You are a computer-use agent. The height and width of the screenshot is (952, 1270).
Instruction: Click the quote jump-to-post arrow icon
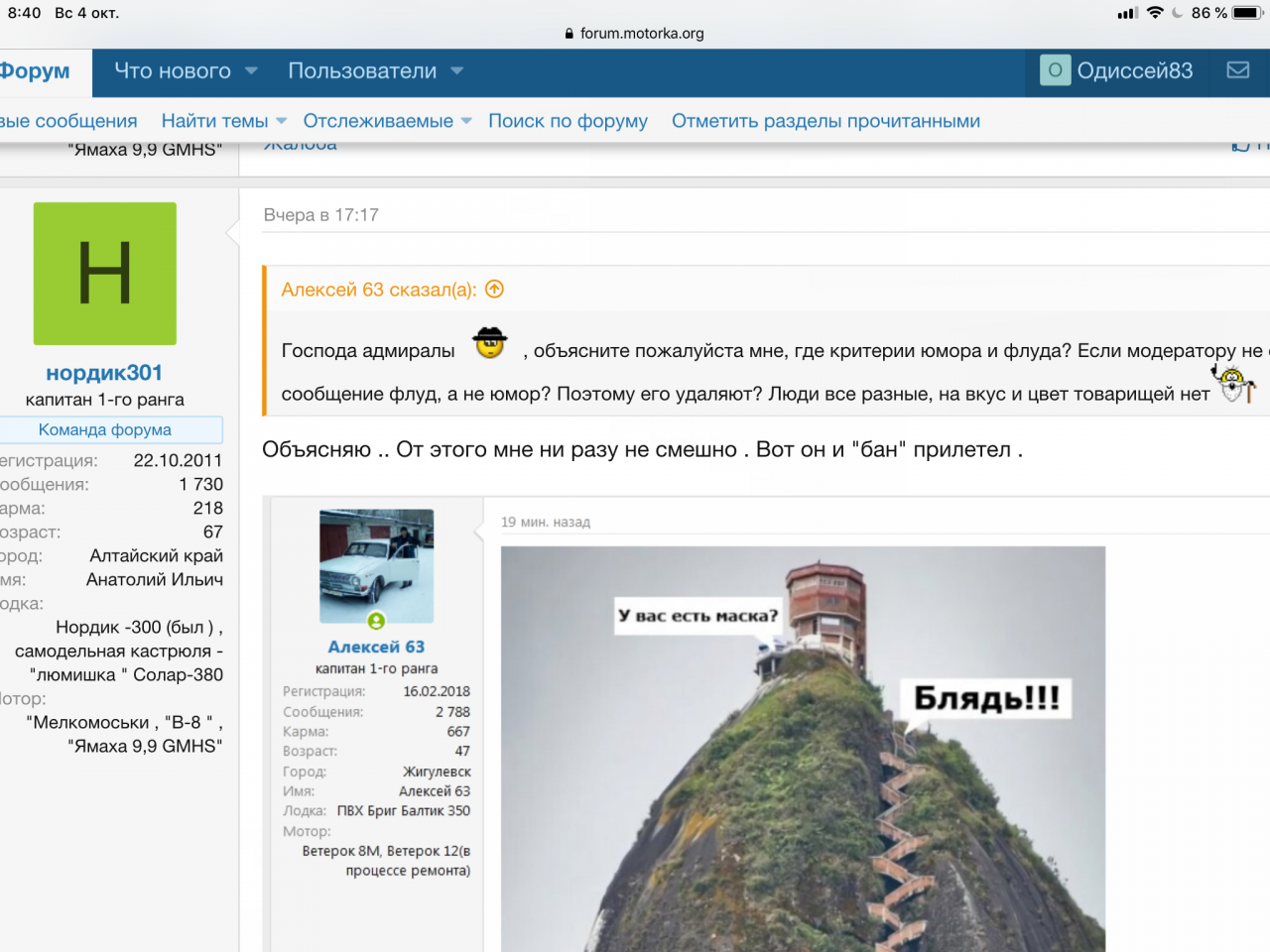click(x=495, y=290)
